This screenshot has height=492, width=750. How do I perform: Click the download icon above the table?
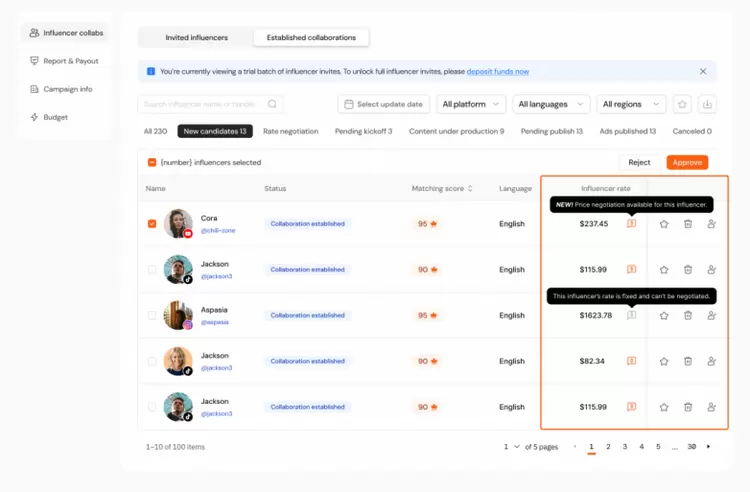point(708,104)
